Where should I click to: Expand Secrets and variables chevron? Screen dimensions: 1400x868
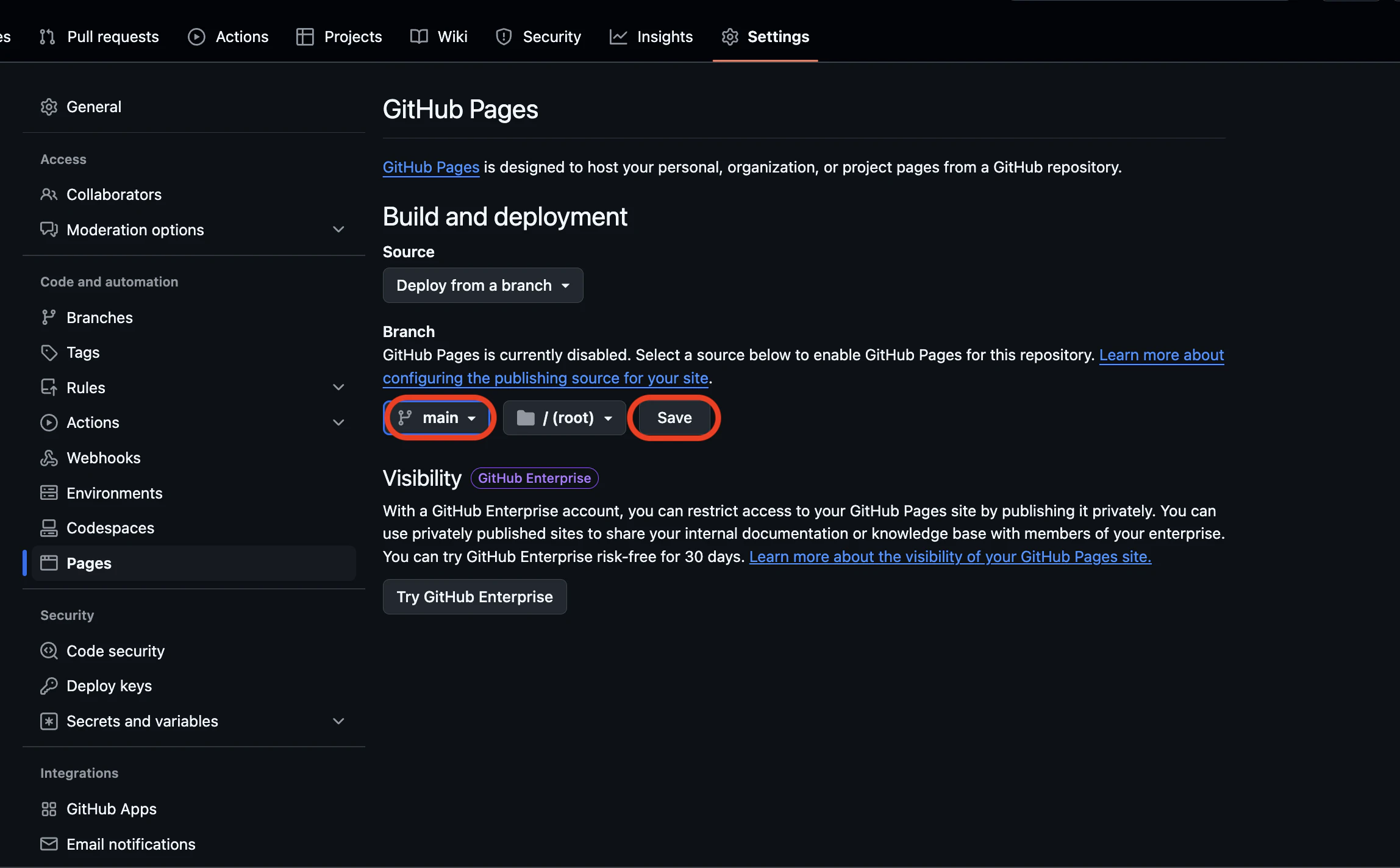[338, 721]
